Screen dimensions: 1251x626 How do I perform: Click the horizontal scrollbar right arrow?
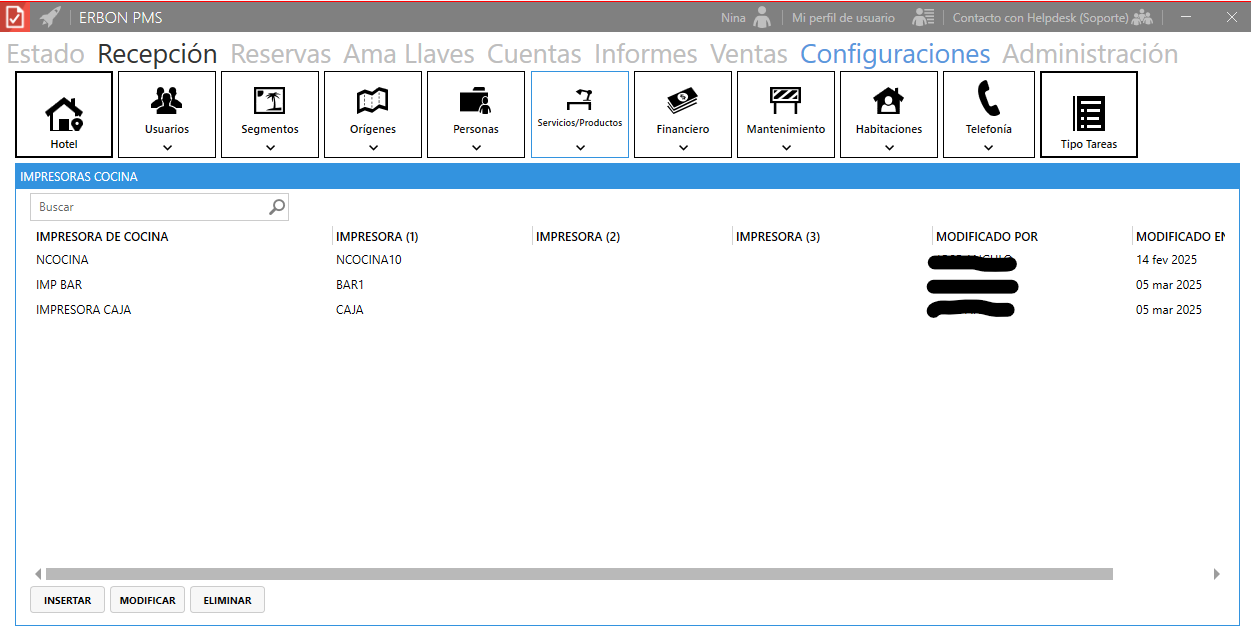tap(1217, 574)
